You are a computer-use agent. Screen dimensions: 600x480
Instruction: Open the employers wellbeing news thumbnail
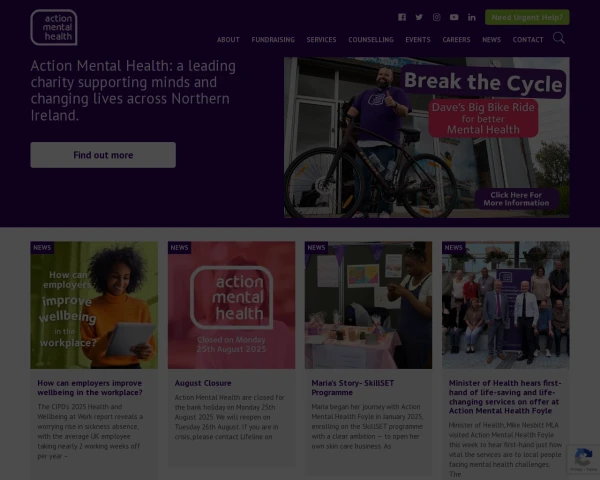pos(94,305)
